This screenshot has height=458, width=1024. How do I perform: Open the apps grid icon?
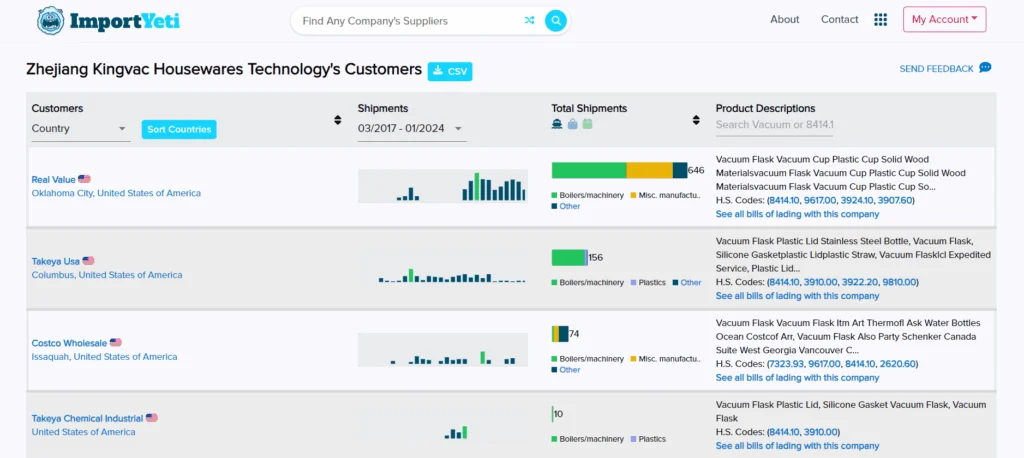click(x=880, y=20)
